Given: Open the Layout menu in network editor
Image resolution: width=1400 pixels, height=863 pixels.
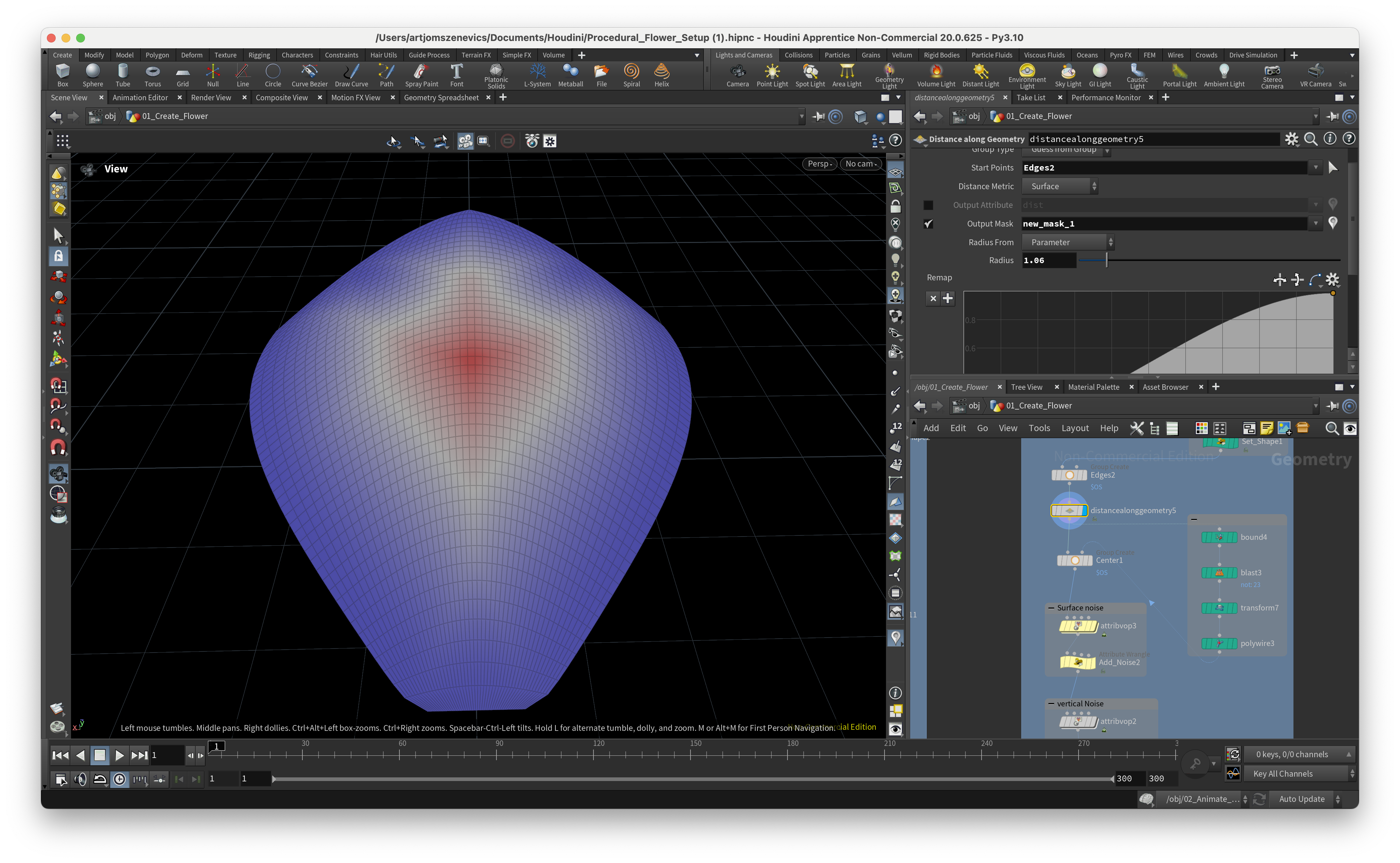Looking at the screenshot, I should (x=1075, y=428).
